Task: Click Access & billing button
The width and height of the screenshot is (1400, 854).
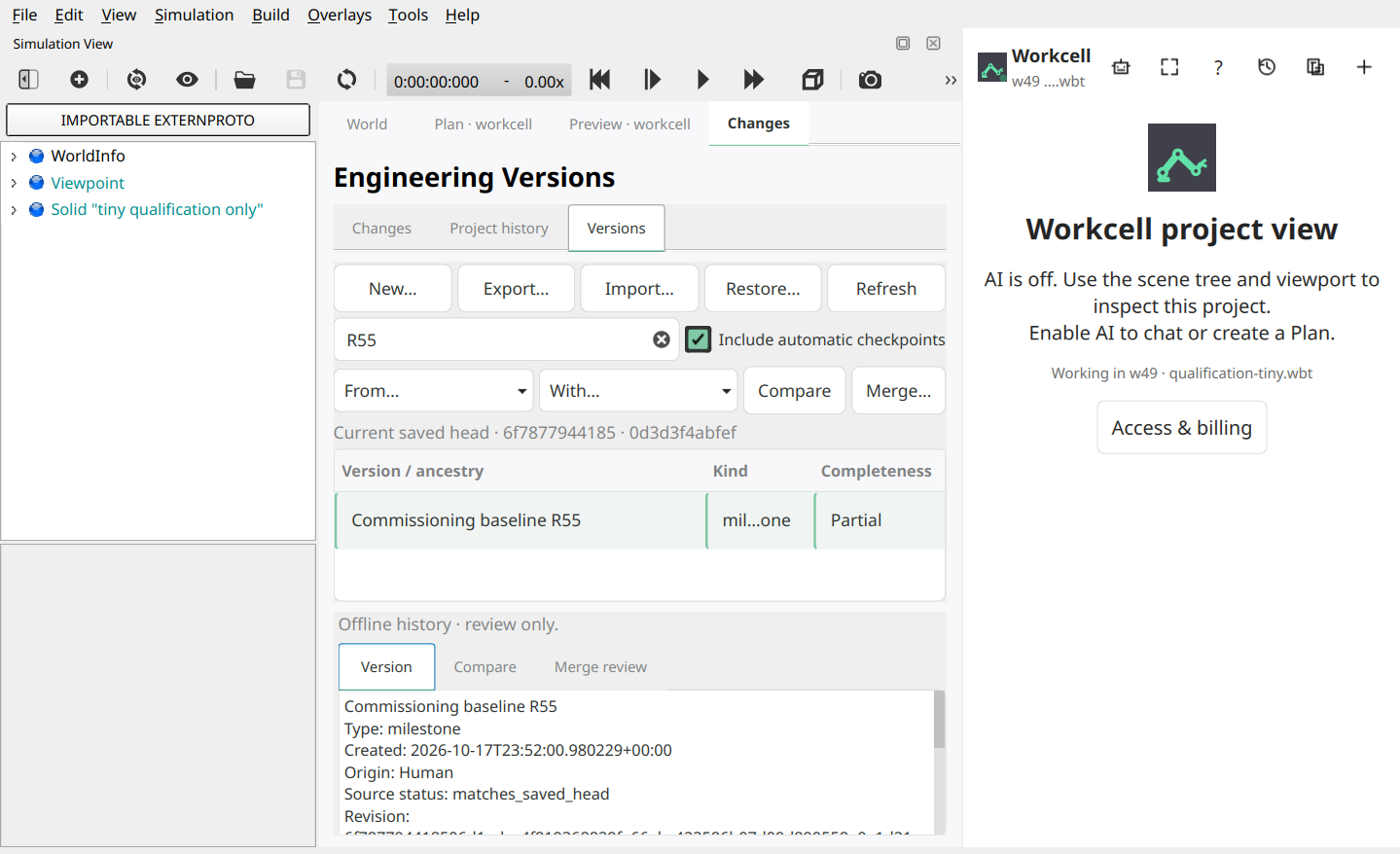Action: tap(1182, 428)
